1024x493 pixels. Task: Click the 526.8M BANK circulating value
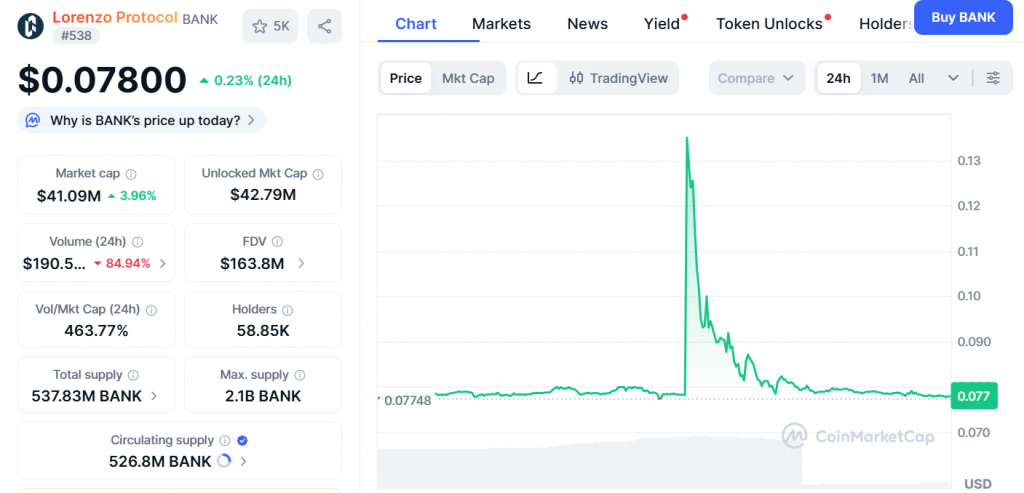pyautogui.click(x=160, y=462)
